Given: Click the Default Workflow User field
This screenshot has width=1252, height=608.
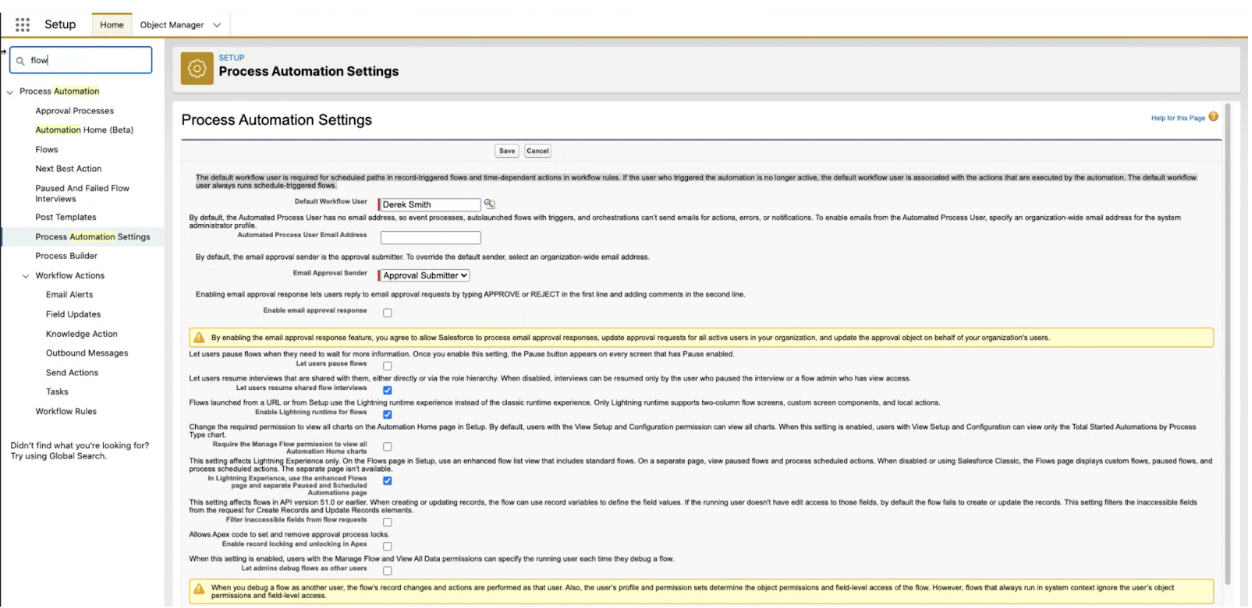Looking at the screenshot, I should [x=430, y=204].
